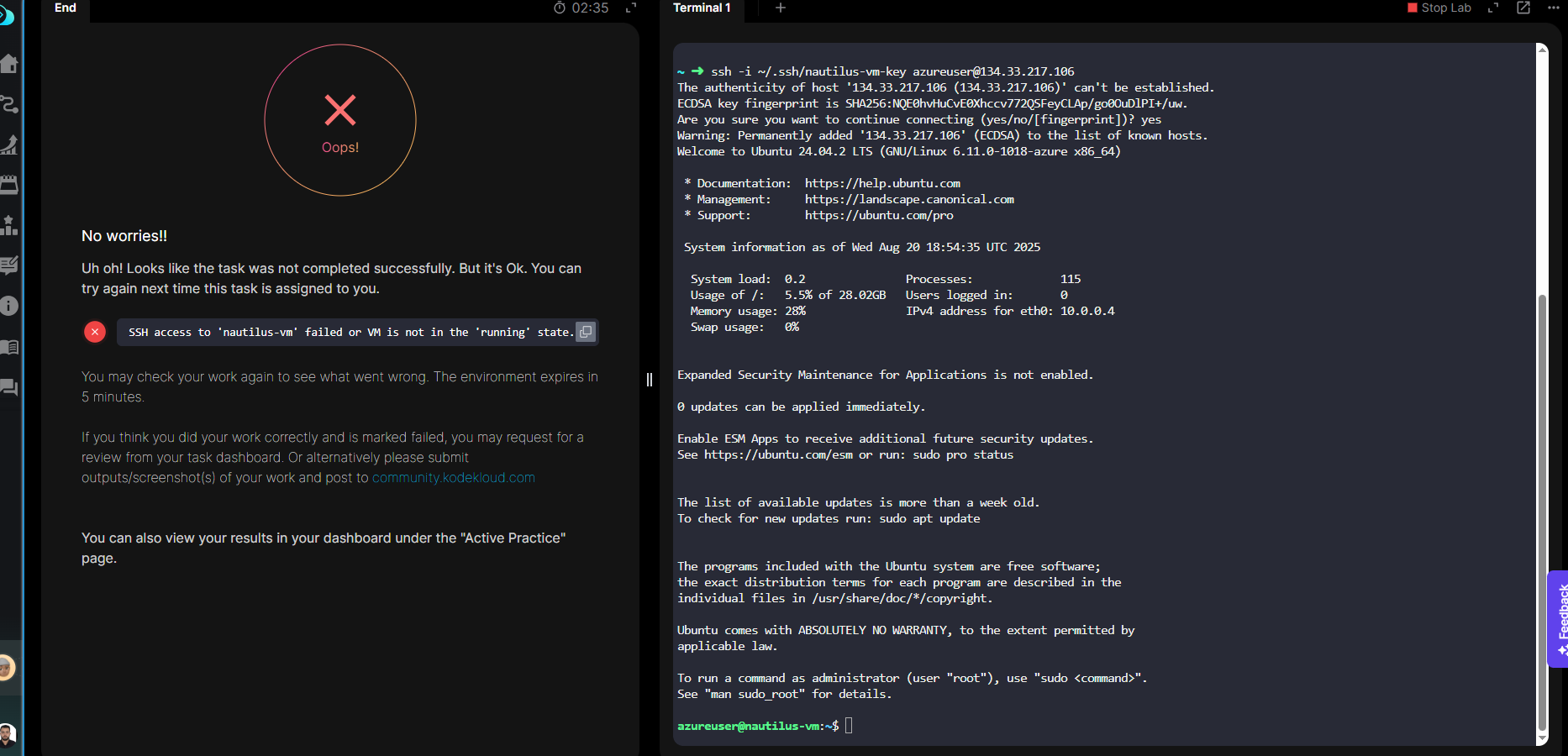Click the 02:35 countdown timer
This screenshot has width=1568, height=756.
pos(590,8)
